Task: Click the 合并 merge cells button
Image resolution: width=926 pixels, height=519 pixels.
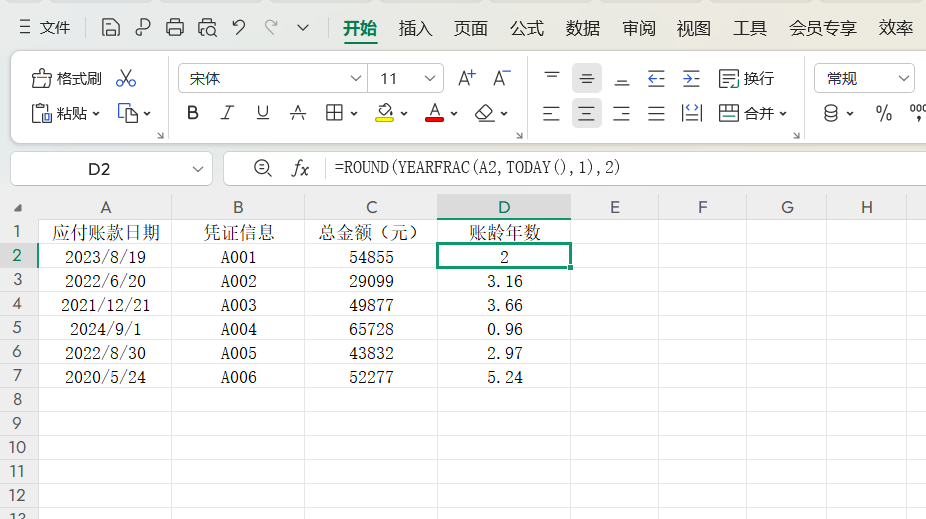Action: 751,114
